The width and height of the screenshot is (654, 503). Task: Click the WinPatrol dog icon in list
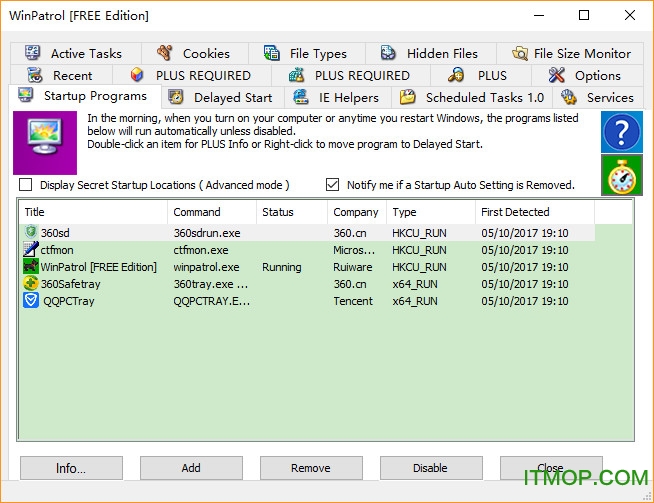30,266
